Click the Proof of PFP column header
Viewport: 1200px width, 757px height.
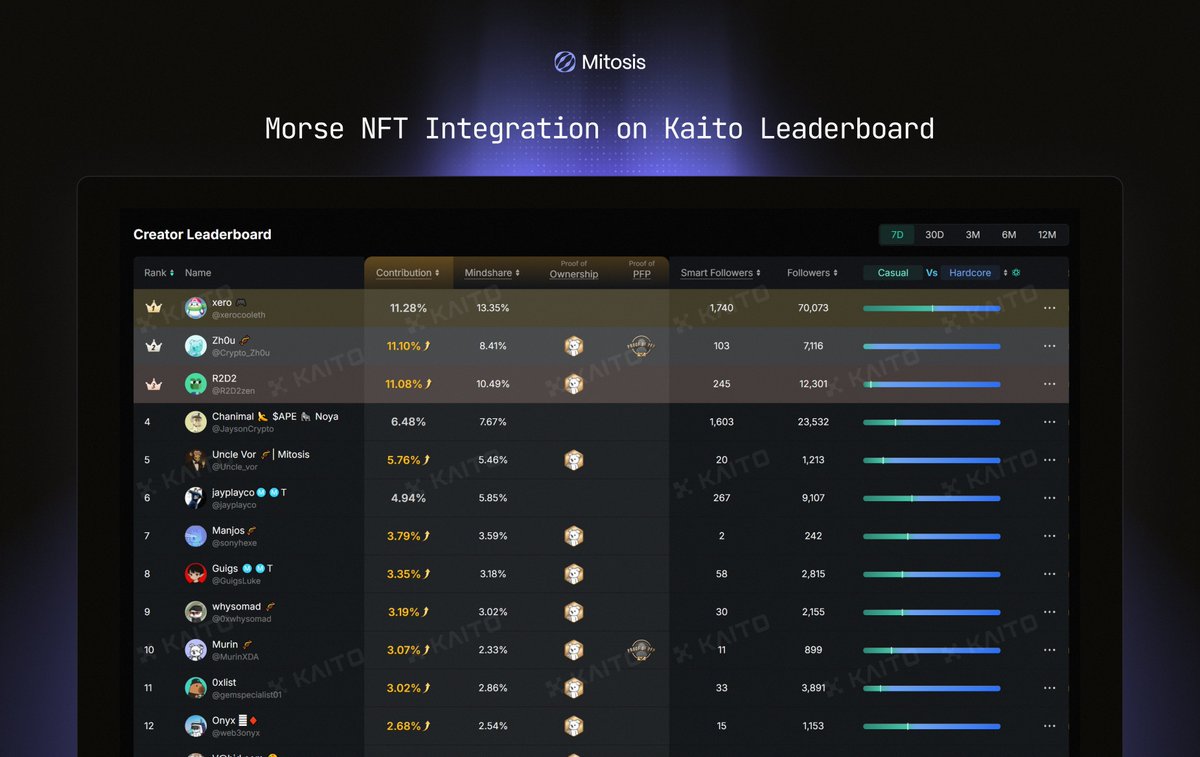pyautogui.click(x=642, y=270)
